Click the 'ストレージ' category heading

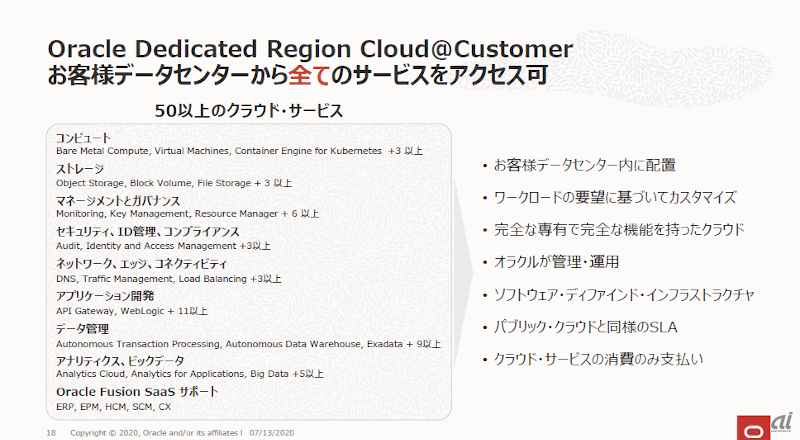80,169
